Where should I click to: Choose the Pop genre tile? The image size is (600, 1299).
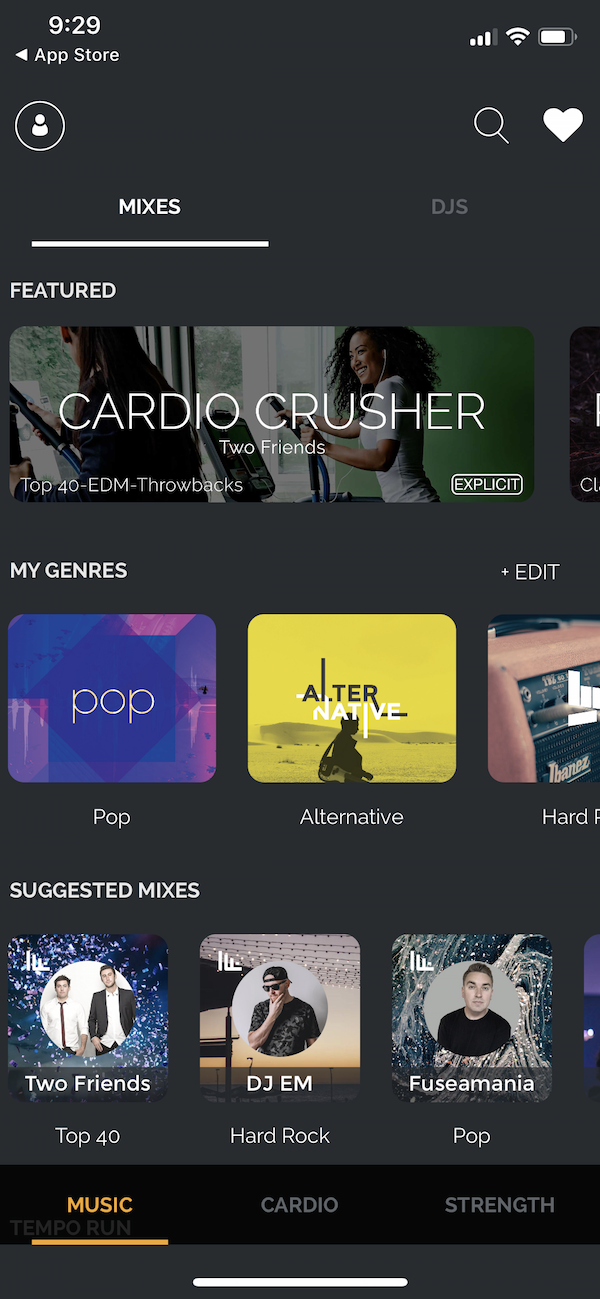coord(112,698)
